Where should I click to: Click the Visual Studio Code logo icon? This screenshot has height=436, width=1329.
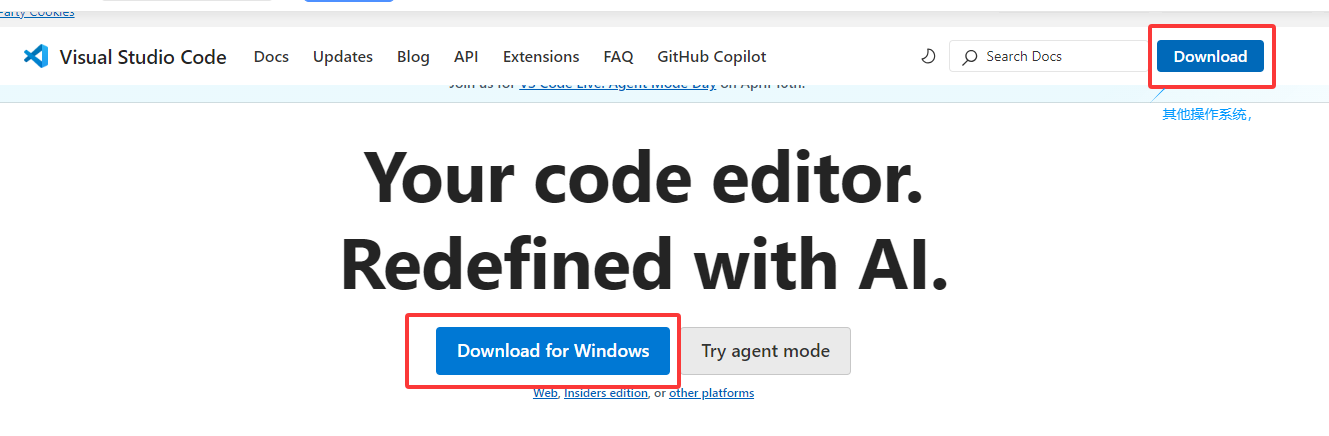coord(36,56)
